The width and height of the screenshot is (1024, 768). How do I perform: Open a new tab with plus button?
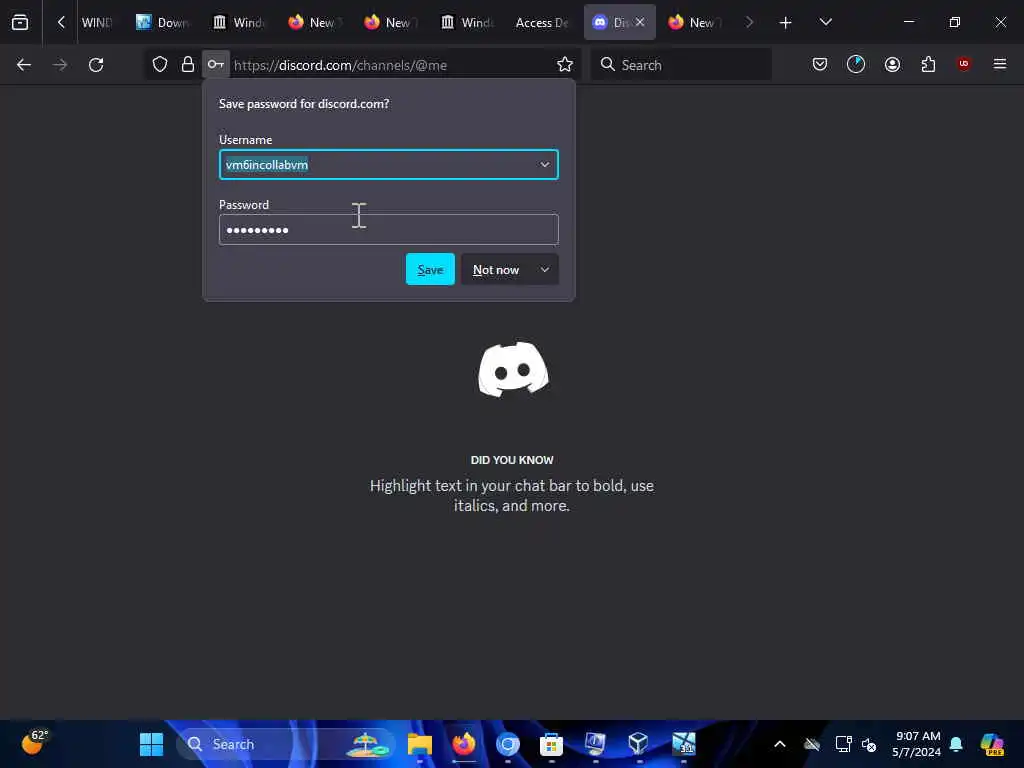[786, 23]
